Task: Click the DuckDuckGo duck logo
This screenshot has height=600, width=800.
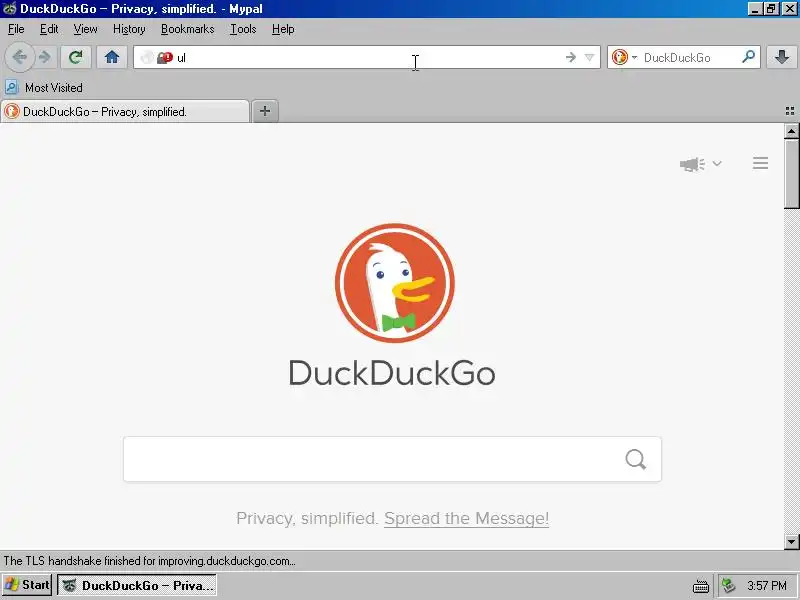Action: (x=394, y=283)
